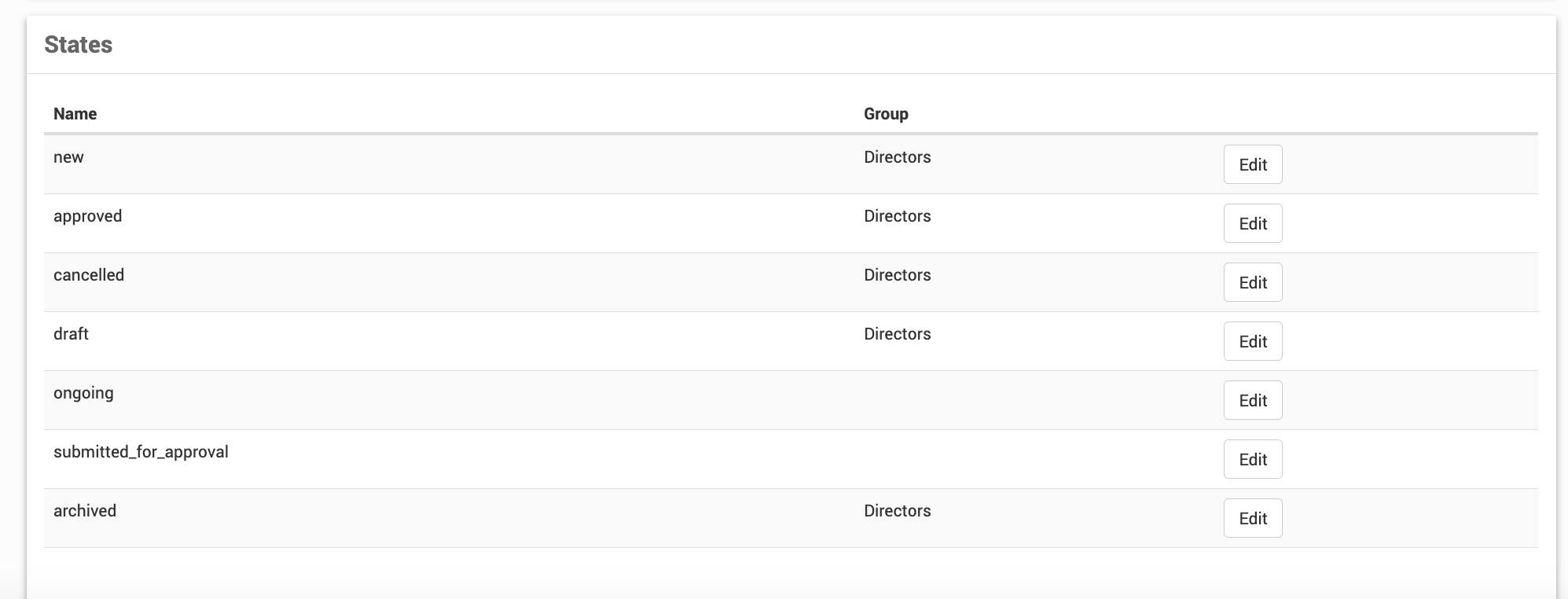Screen dimensions: 1568x599
Task: Click the draft state name
Action: [71, 334]
